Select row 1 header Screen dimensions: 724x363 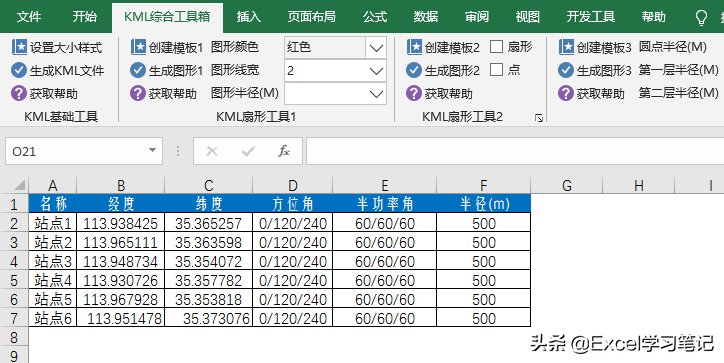tap(14, 204)
